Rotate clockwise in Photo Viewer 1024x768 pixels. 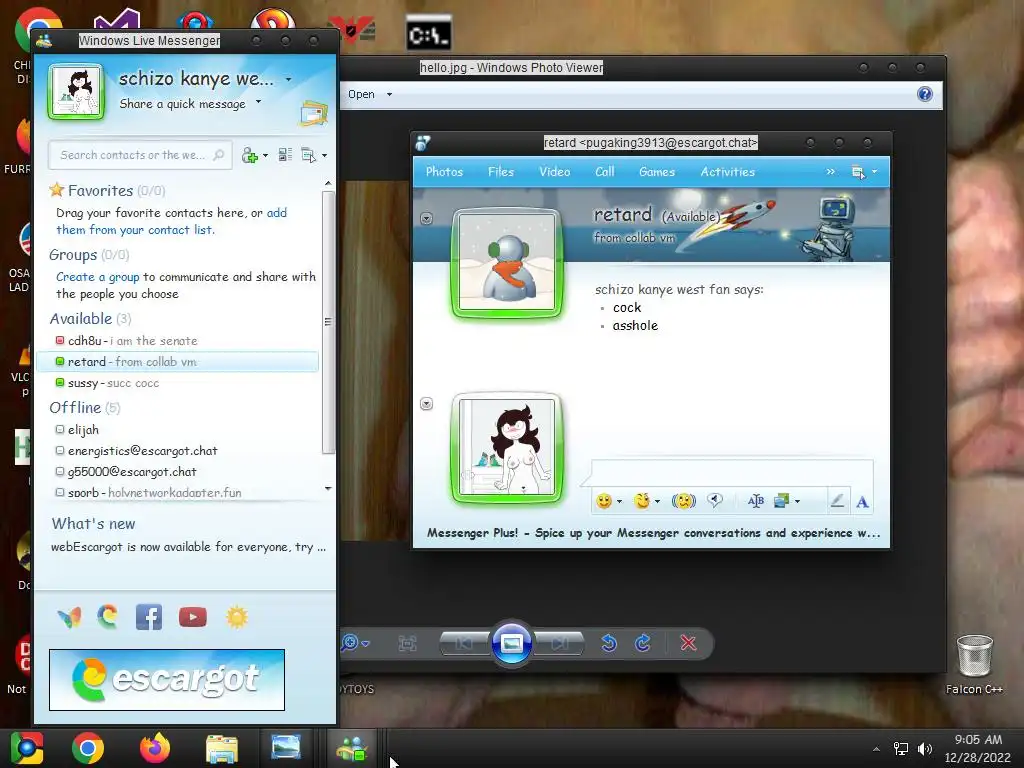point(643,643)
